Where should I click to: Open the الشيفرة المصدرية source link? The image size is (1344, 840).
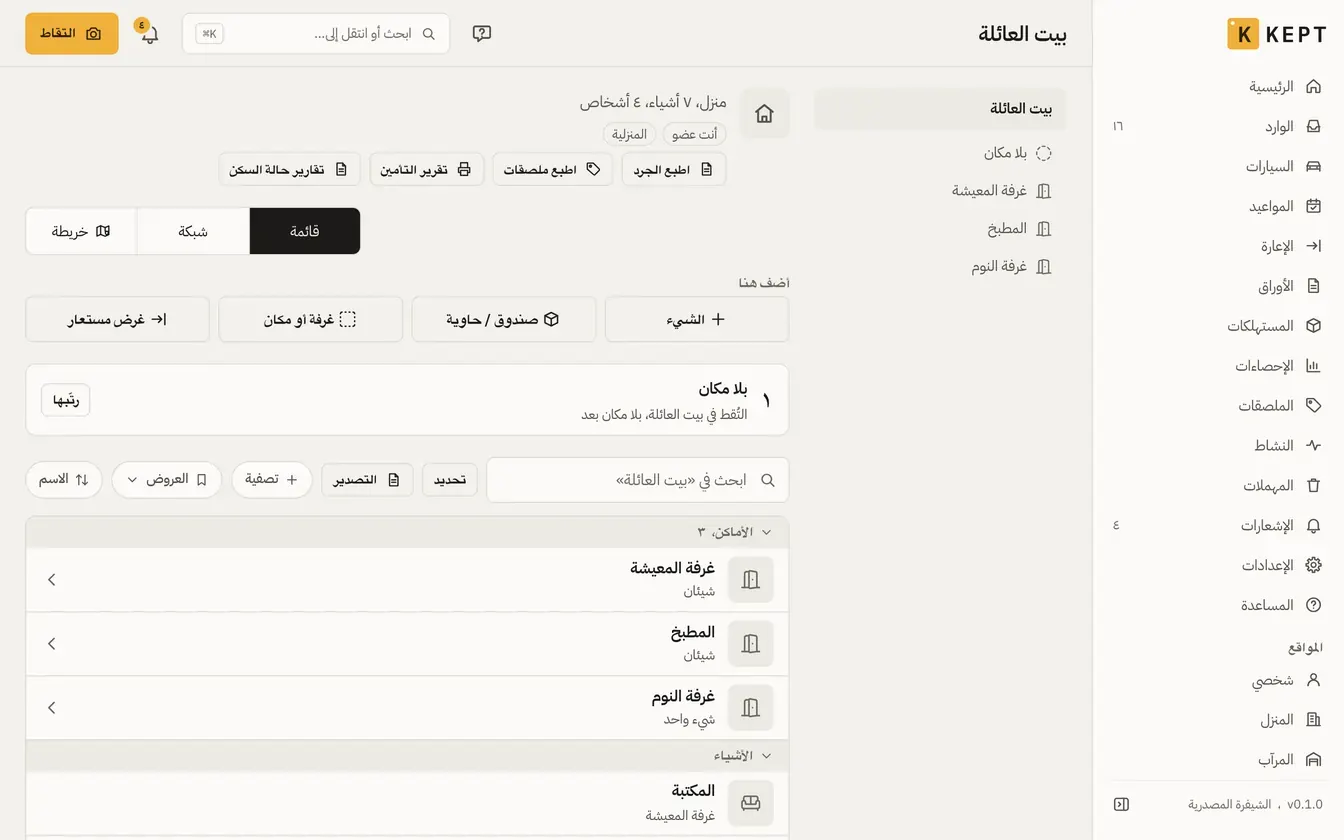(1229, 804)
